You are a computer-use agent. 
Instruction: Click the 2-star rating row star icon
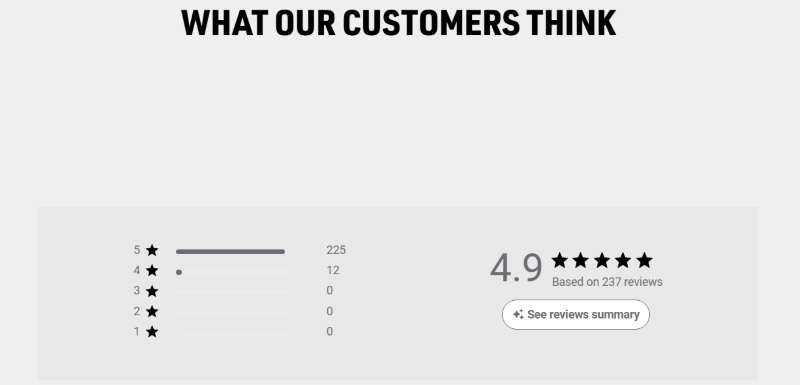pos(152,312)
